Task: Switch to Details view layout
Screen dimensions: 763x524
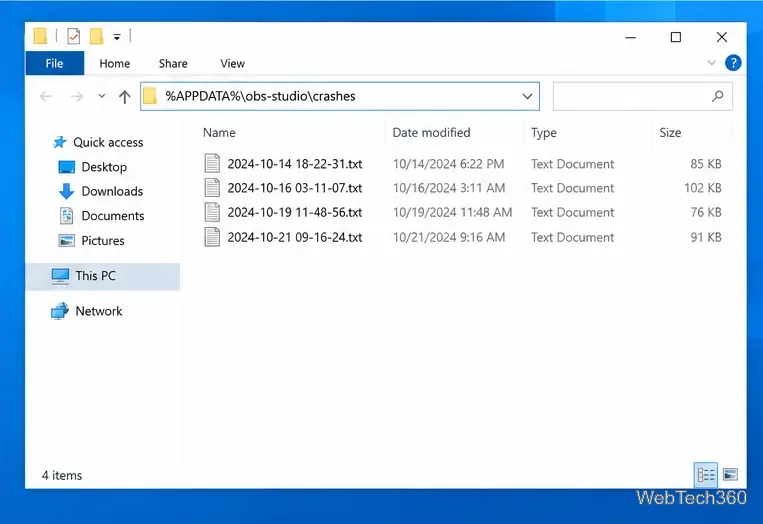Action: tap(706, 474)
